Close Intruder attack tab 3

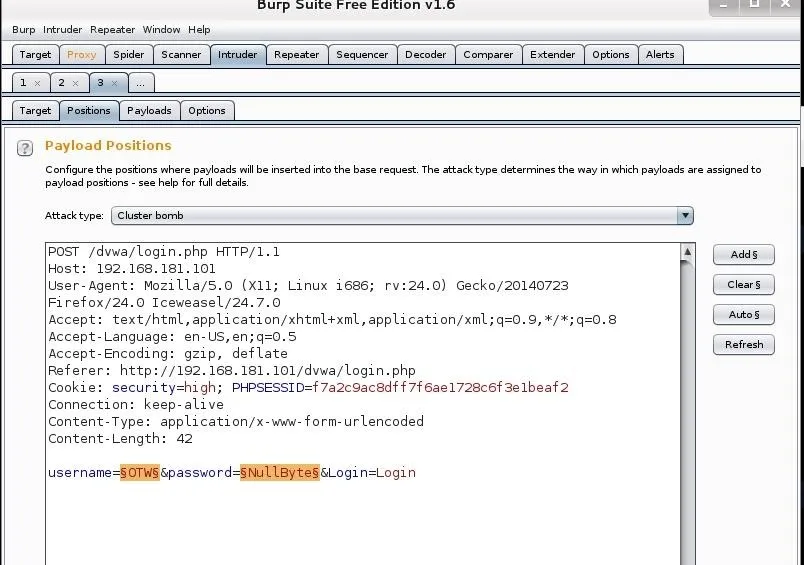coord(114,83)
